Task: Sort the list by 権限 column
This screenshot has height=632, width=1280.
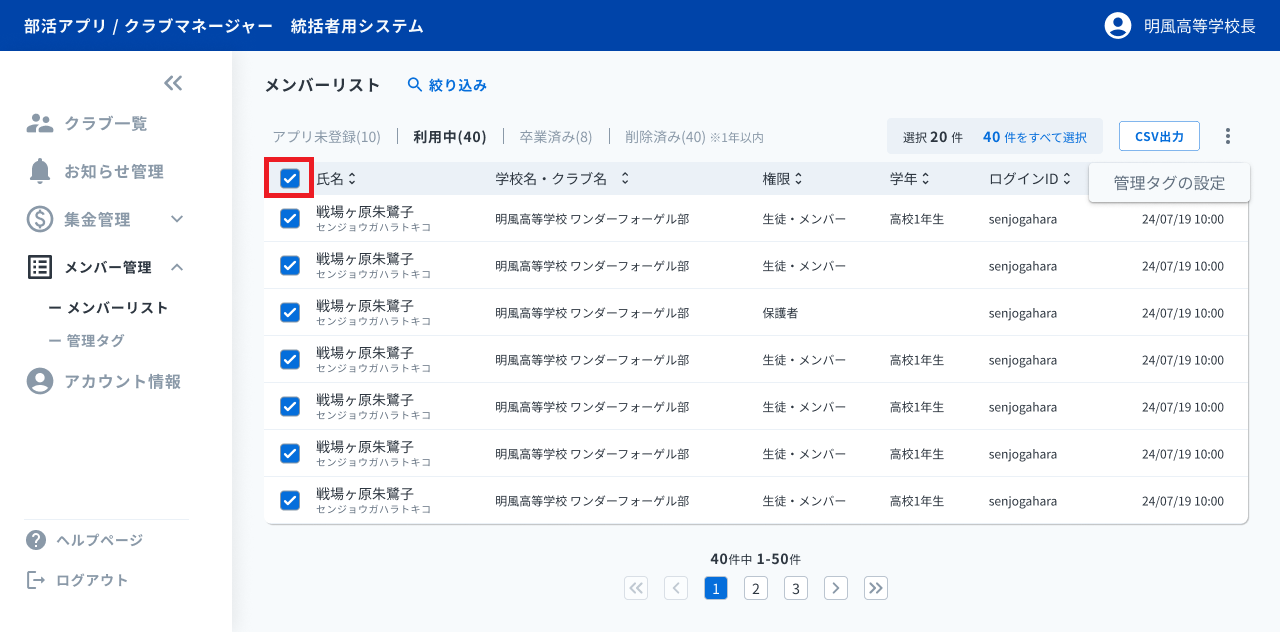Action: [x=798, y=179]
